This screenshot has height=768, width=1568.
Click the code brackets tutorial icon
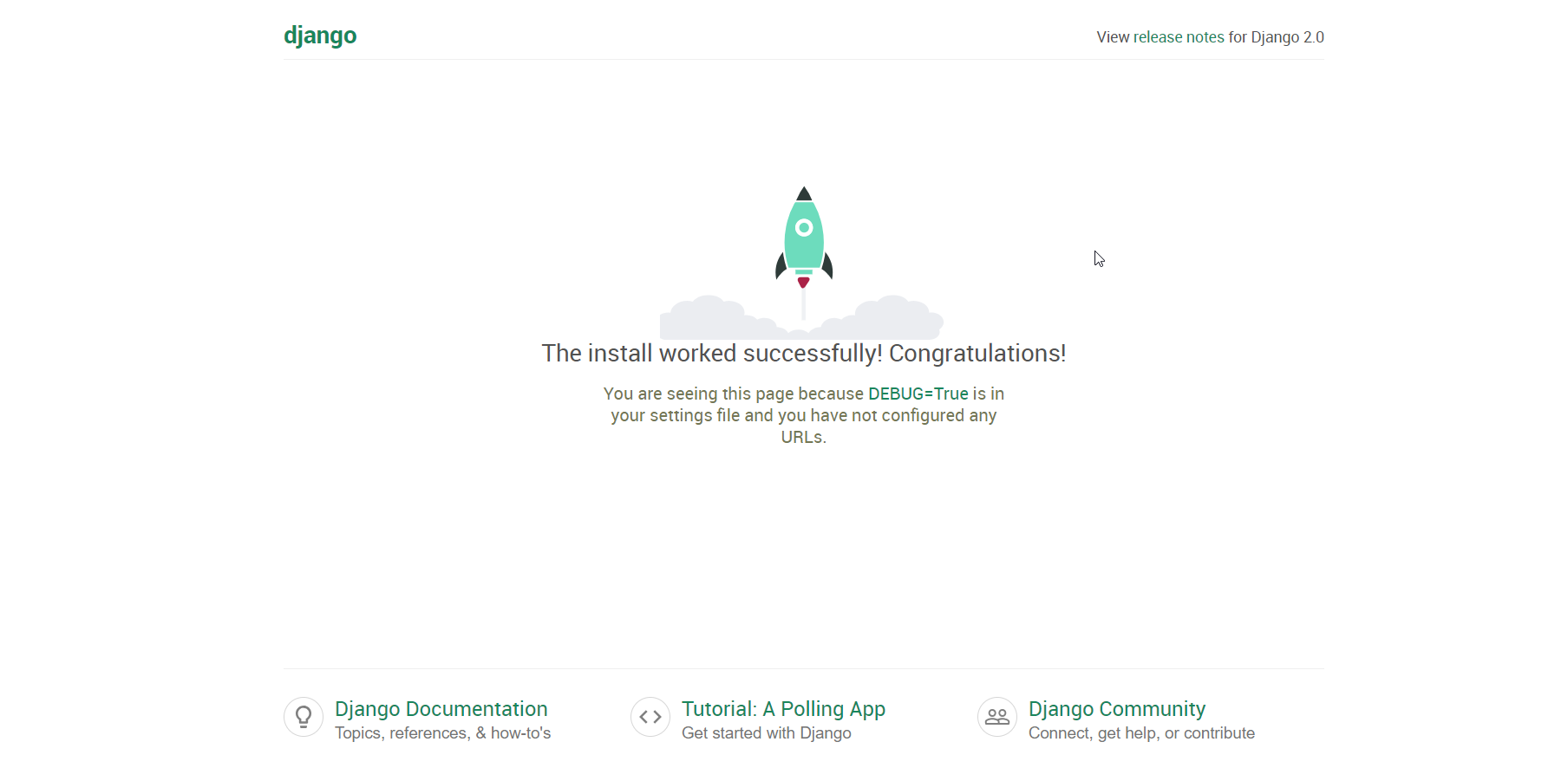650,717
